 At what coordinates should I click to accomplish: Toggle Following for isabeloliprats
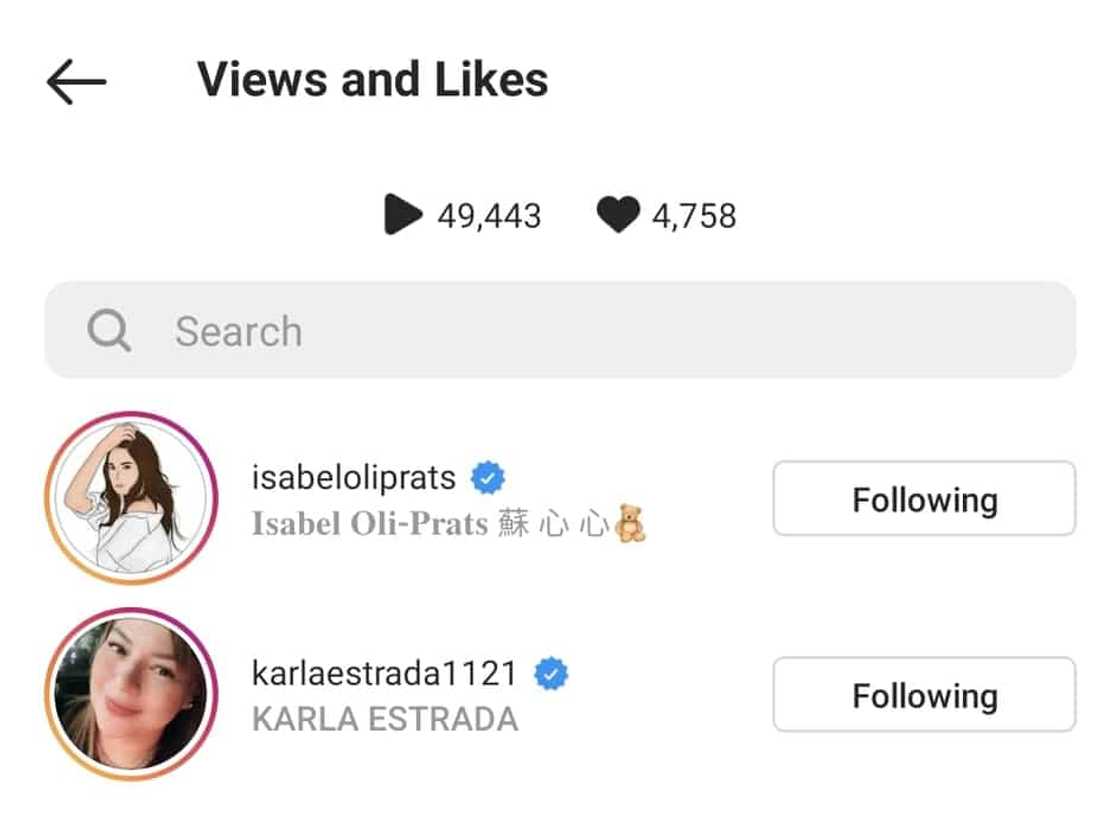[924, 499]
